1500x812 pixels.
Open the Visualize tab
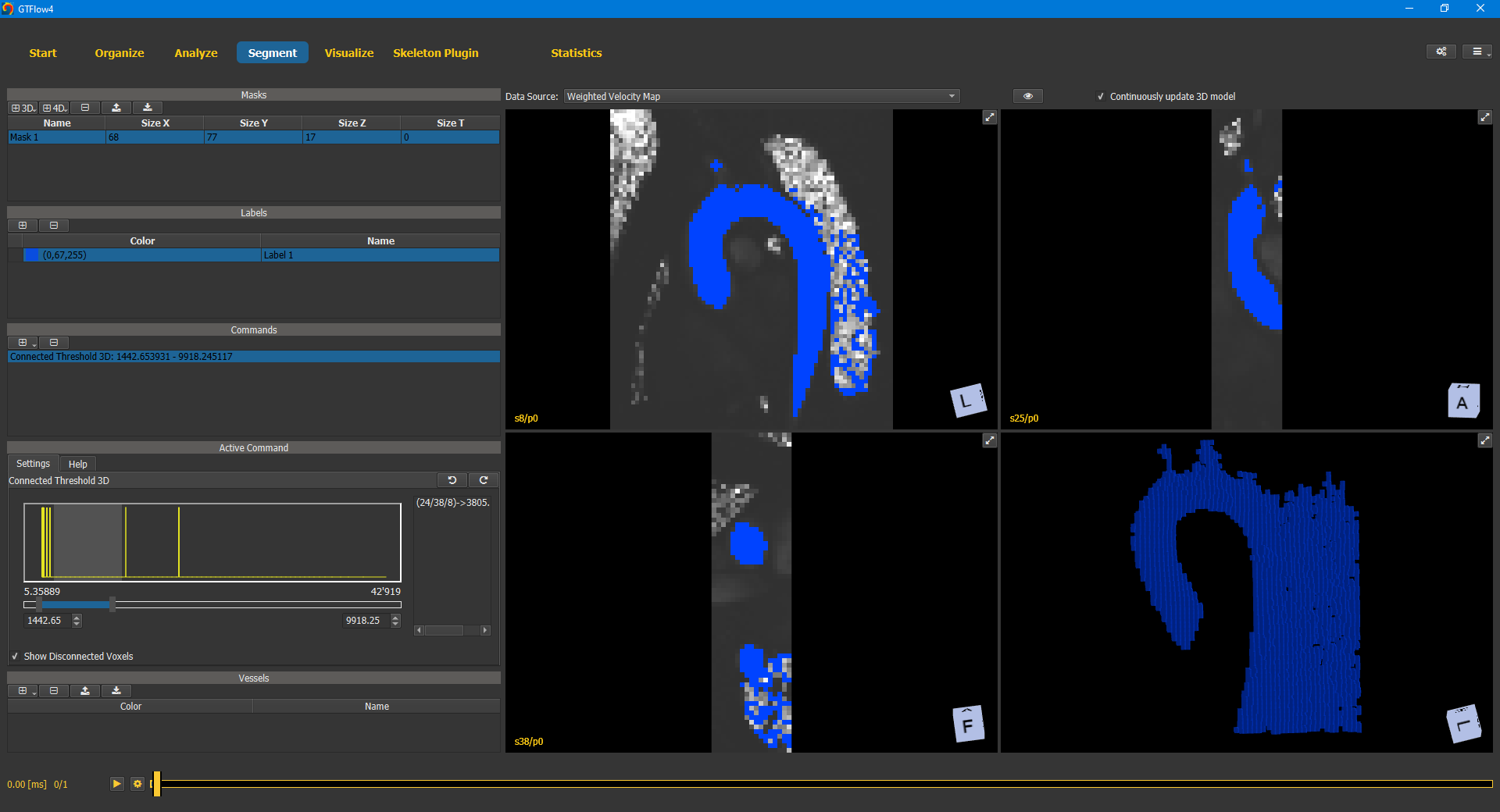[x=349, y=53]
